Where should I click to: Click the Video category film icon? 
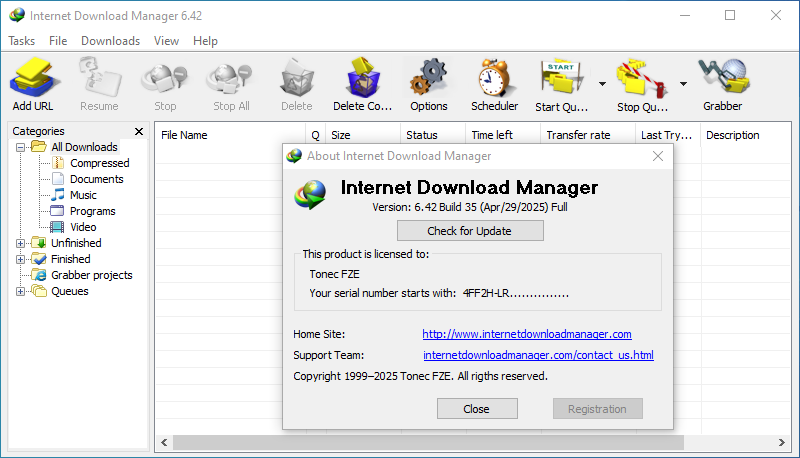(58, 227)
